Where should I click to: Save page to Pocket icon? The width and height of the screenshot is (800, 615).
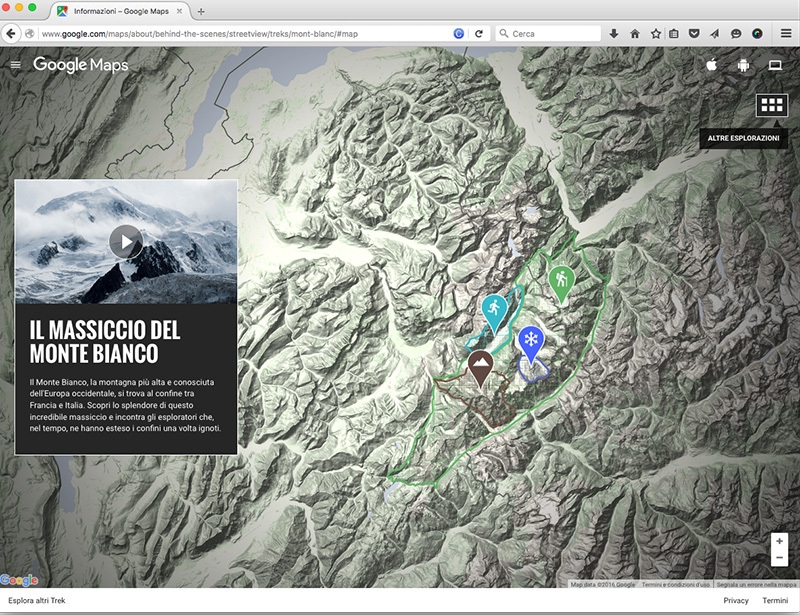tap(694, 34)
